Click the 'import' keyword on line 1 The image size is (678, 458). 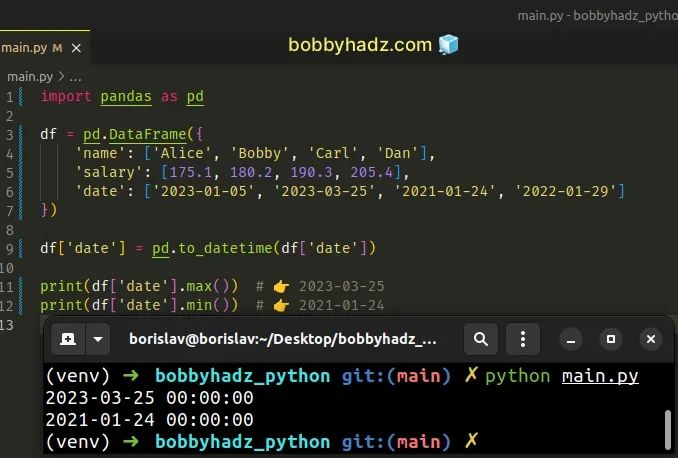[x=66, y=96]
